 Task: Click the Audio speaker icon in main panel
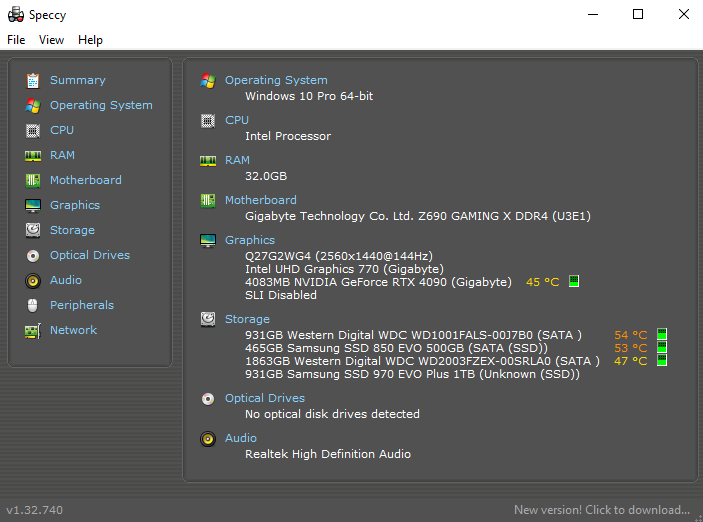[x=208, y=439]
